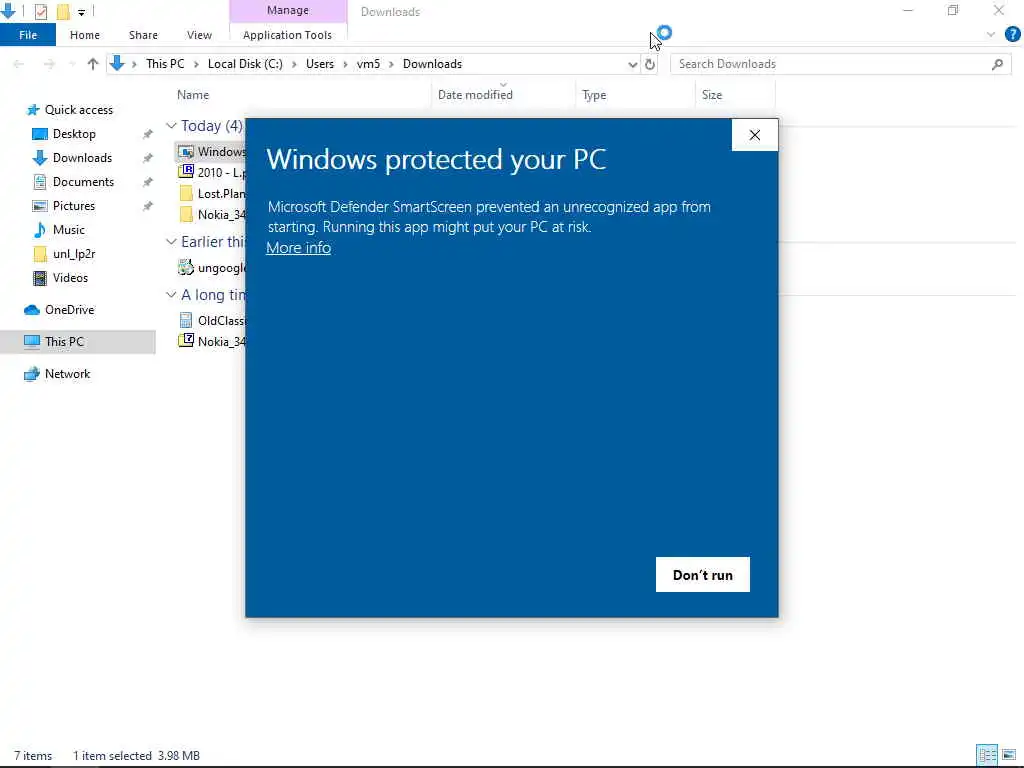Image resolution: width=1024 pixels, height=768 pixels.
Task: Close the SmartScreen dialog with X
Action: (x=755, y=135)
